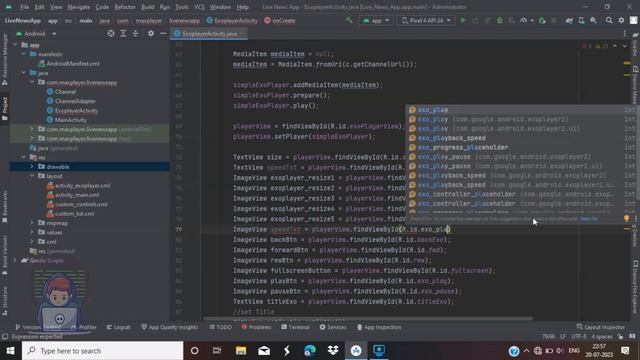Open the Android project view dropdown
The width and height of the screenshot is (640, 360).
(x=36, y=33)
